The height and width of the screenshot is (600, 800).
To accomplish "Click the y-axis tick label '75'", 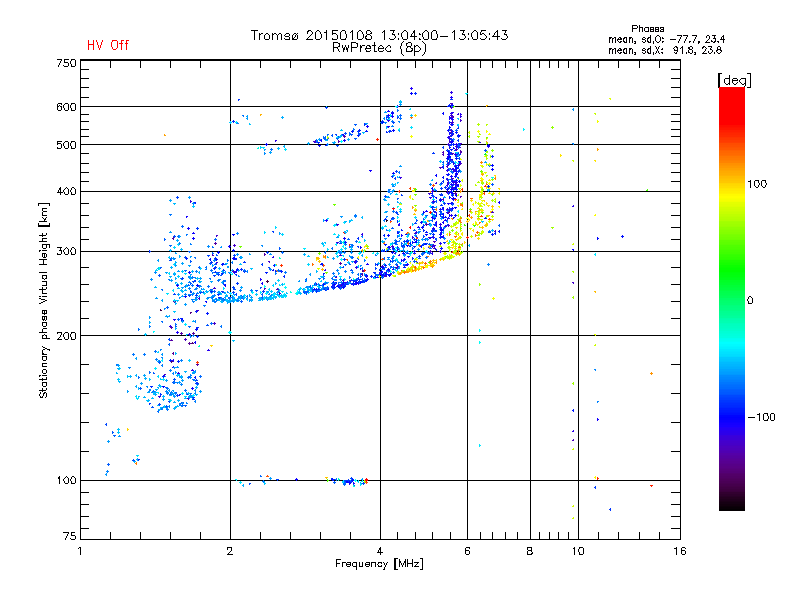I will point(70,536).
